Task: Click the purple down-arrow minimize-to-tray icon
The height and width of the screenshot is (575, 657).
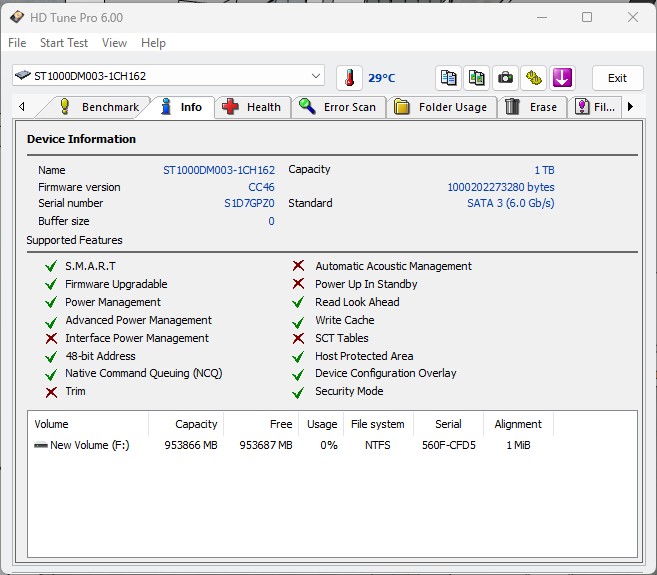Action: 562,77
